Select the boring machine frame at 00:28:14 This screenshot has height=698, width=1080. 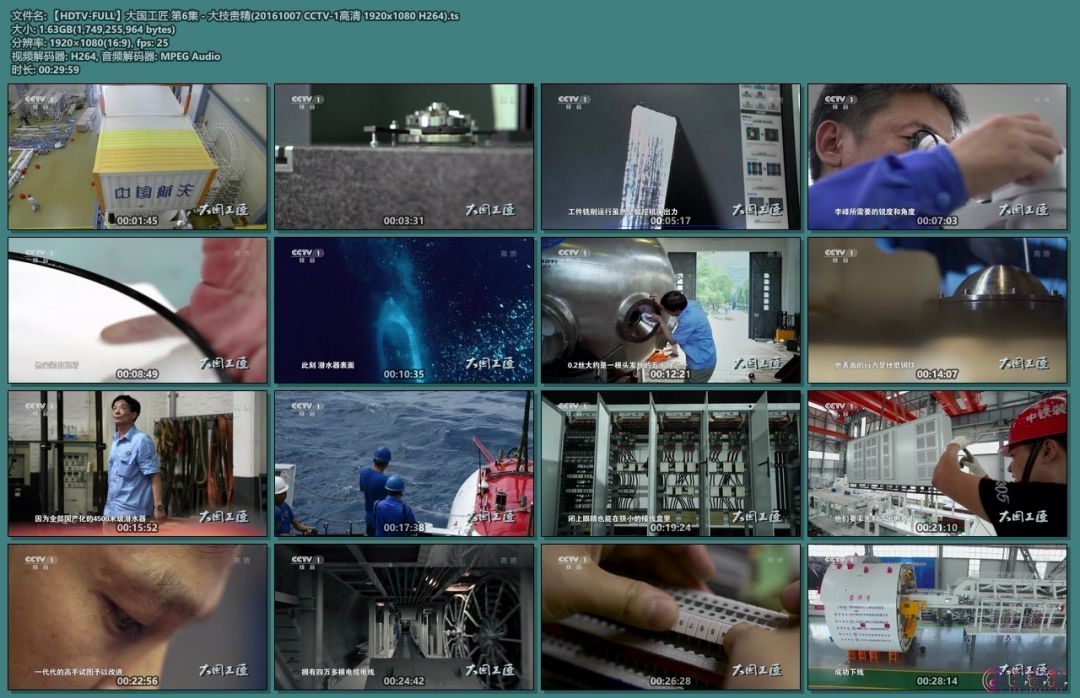coord(937,617)
